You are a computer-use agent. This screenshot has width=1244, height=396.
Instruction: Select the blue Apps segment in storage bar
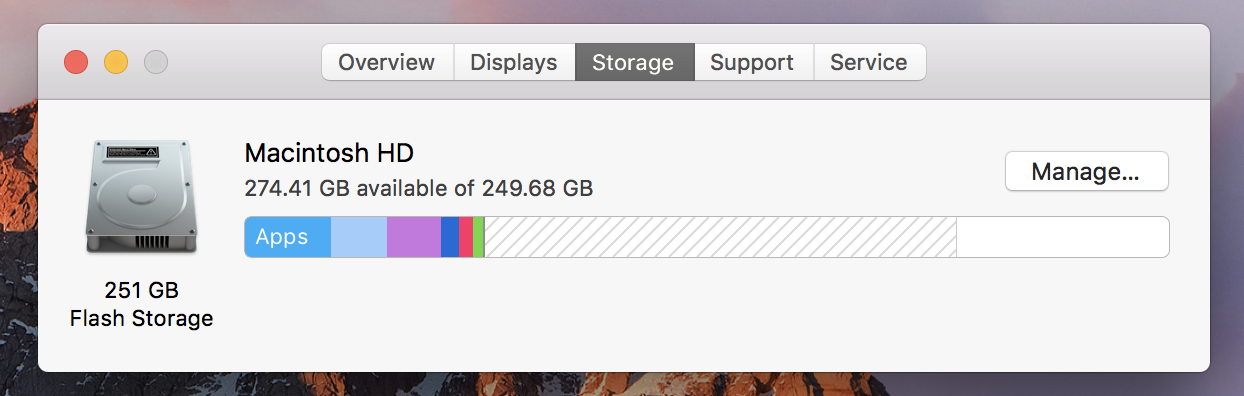pos(288,237)
